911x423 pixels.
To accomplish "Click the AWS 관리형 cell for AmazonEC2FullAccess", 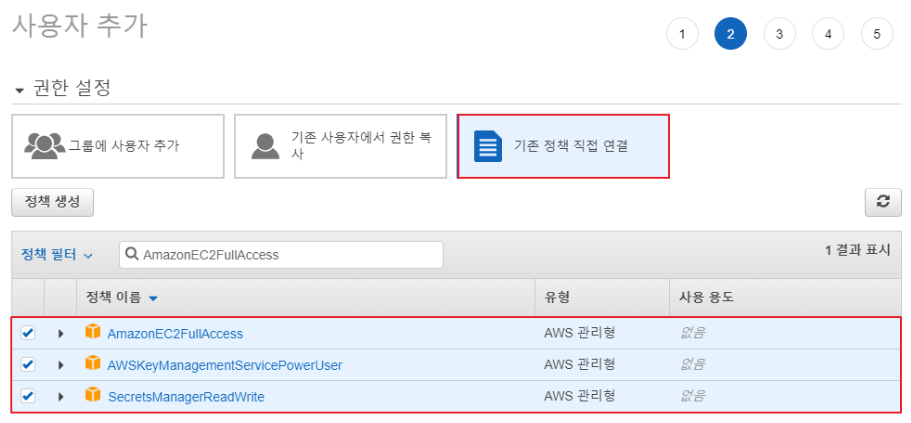I will click(x=579, y=333).
